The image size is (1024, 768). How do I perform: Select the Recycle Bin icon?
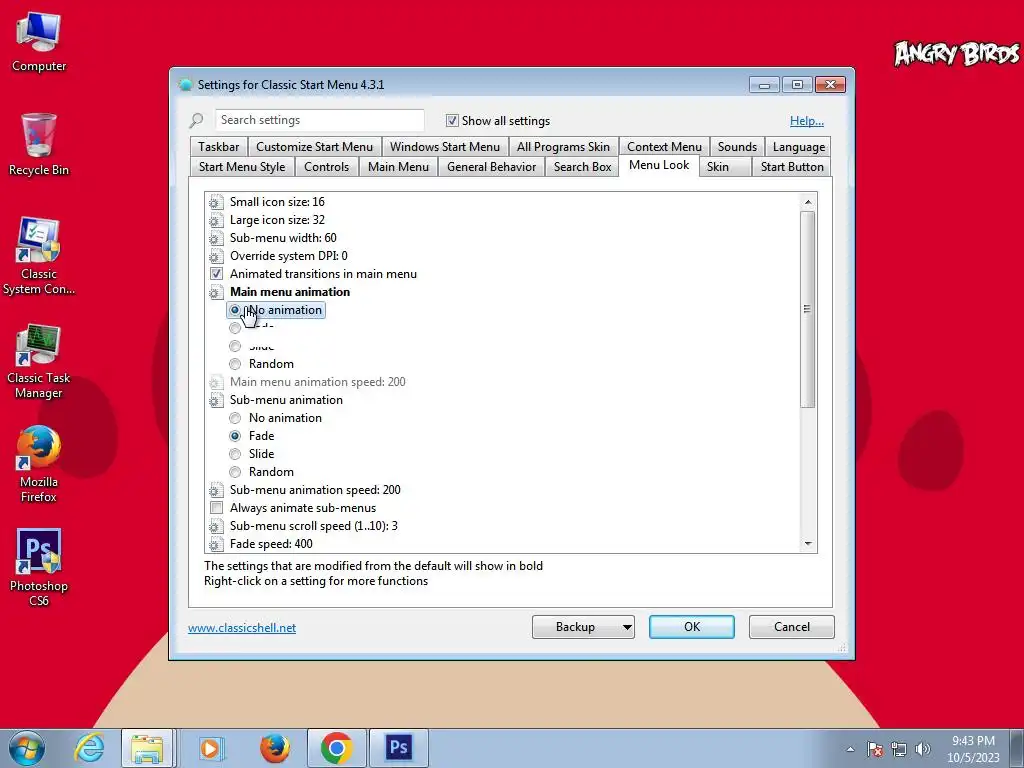[39, 144]
